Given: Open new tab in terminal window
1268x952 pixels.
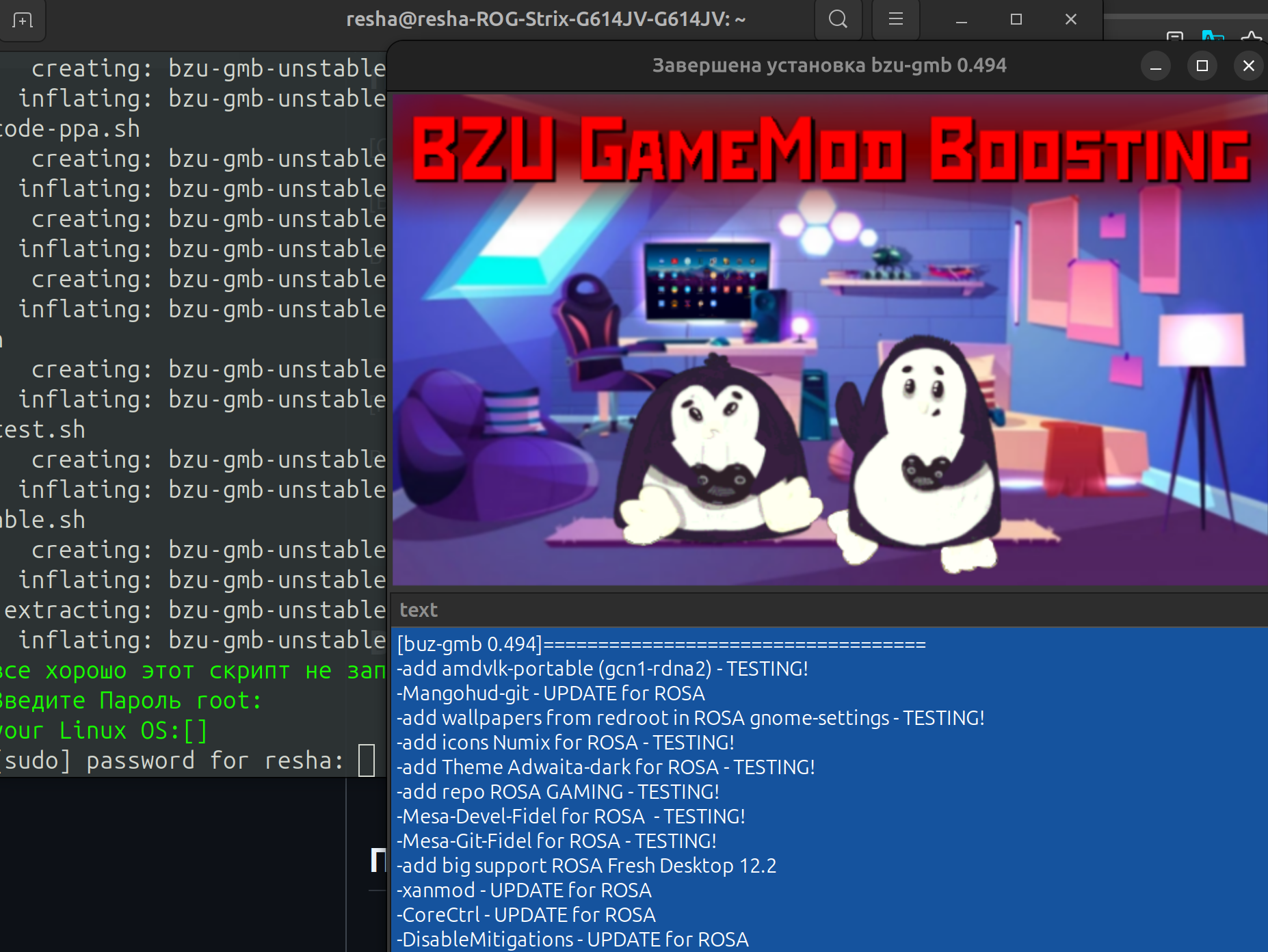Looking at the screenshot, I should coord(23,20).
